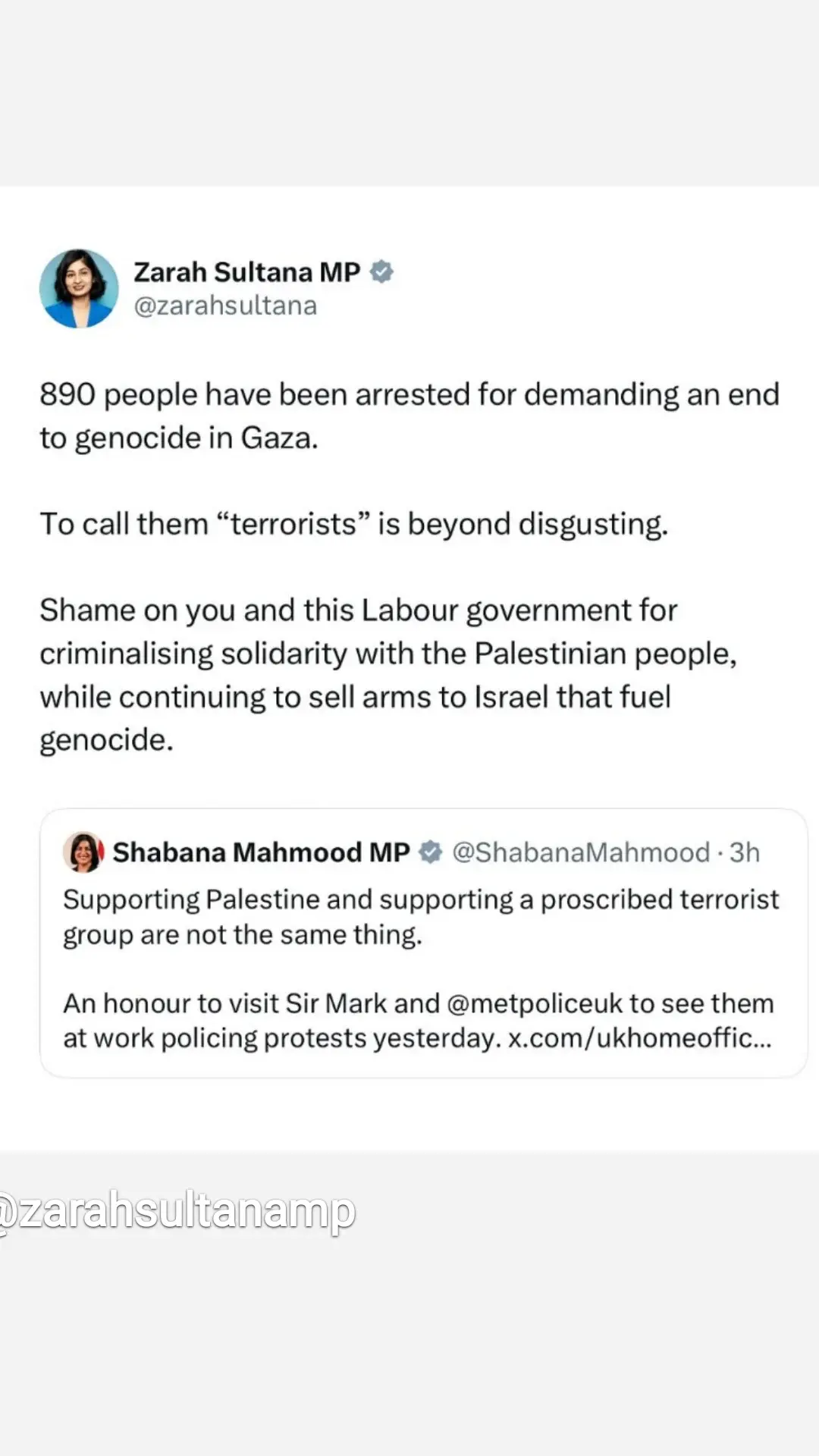This screenshot has height=1456, width=819.
Task: Click the word 'Gaza' in the post
Action: [278, 438]
